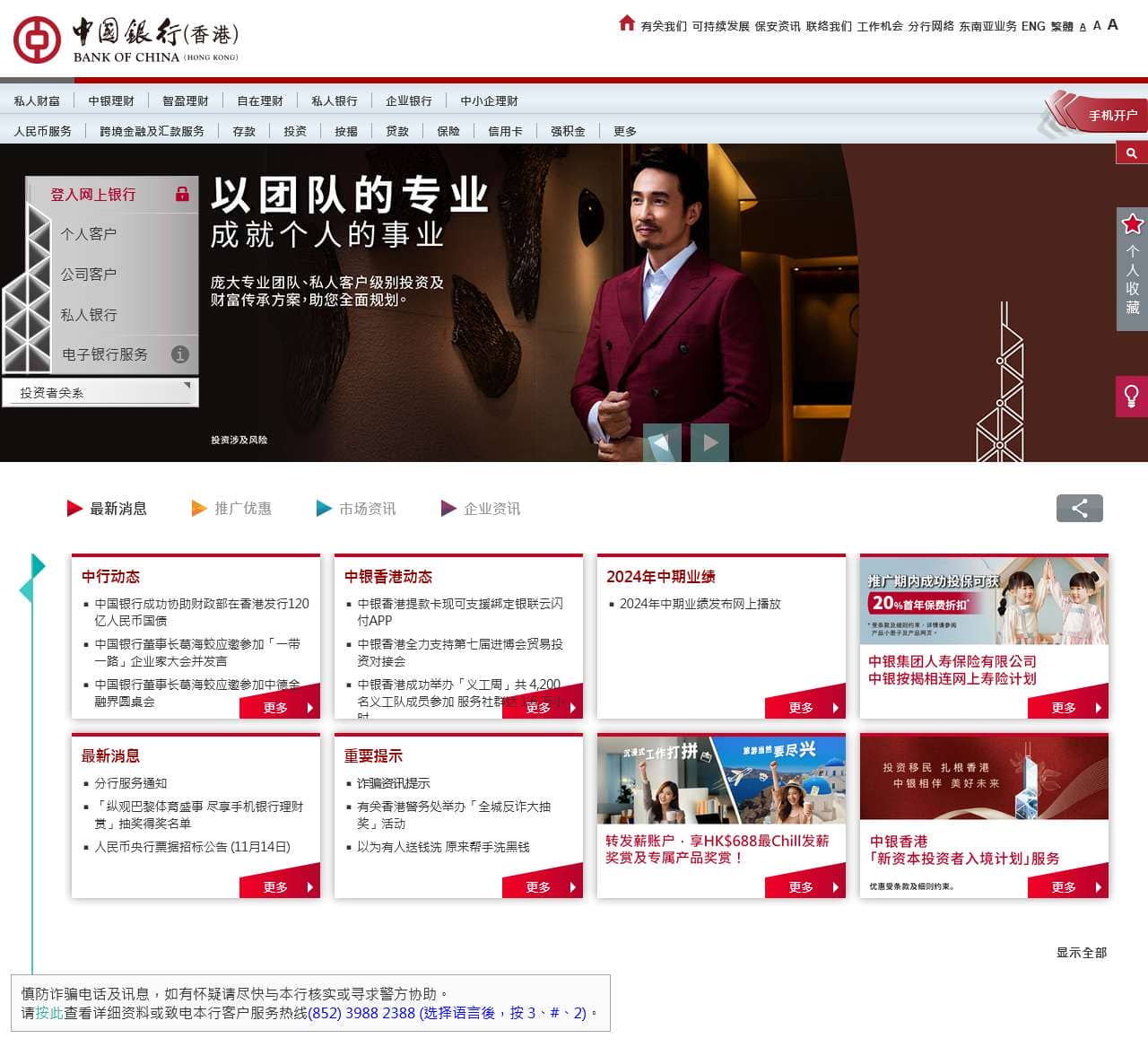Open 跨境金融及汇款服务 menu
This screenshot has height=1047, width=1148.
coord(152,131)
